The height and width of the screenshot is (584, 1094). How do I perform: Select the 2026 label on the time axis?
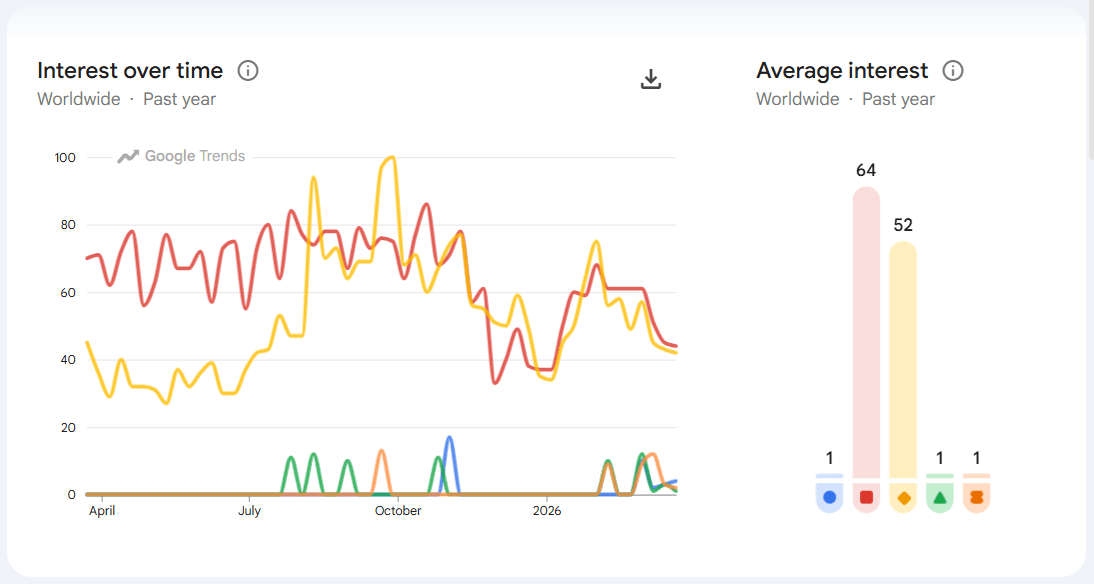tap(547, 511)
